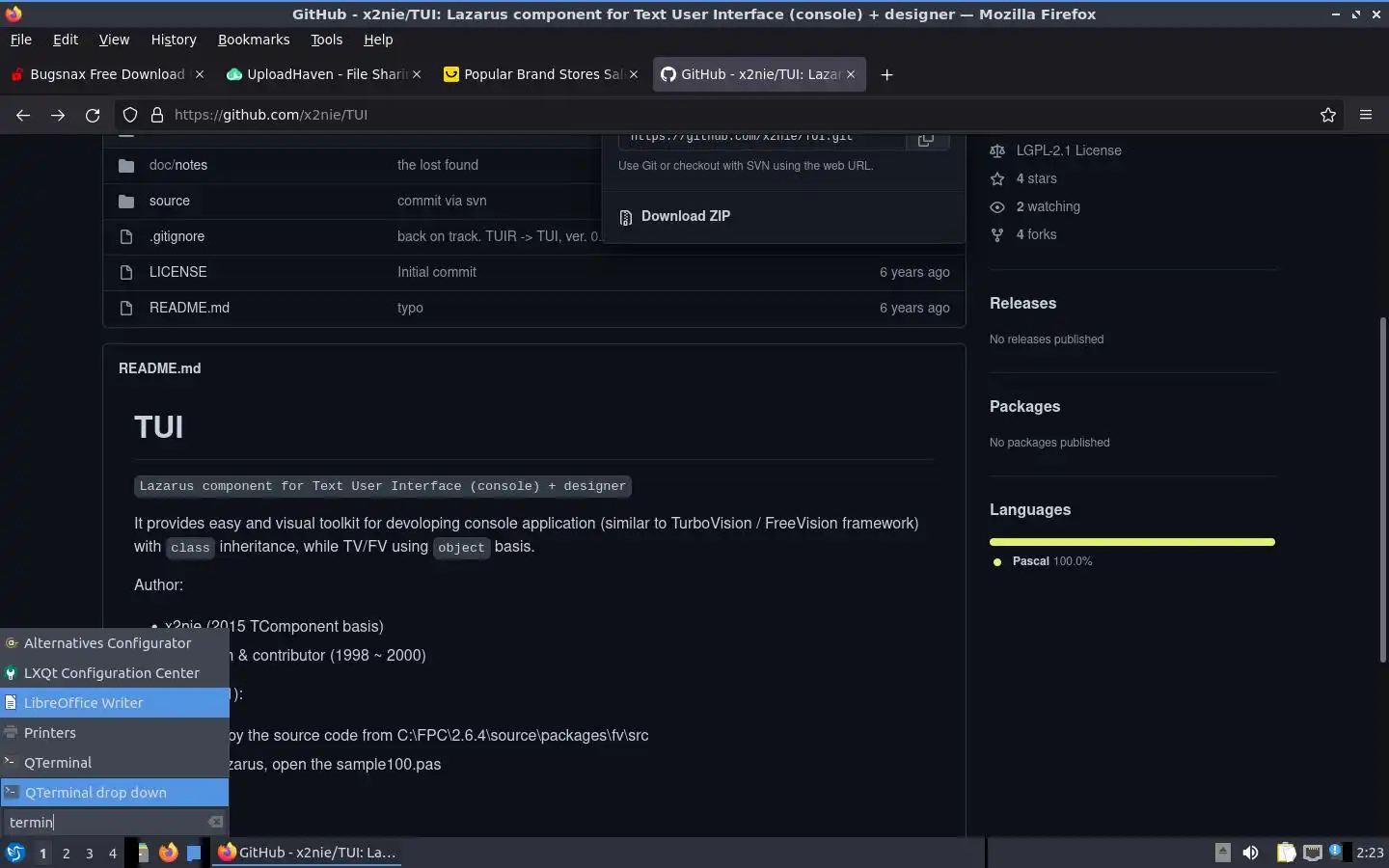Viewport: 1389px width, 868px height.
Task: Clear the launcher search text
Action: pyautogui.click(x=215, y=822)
